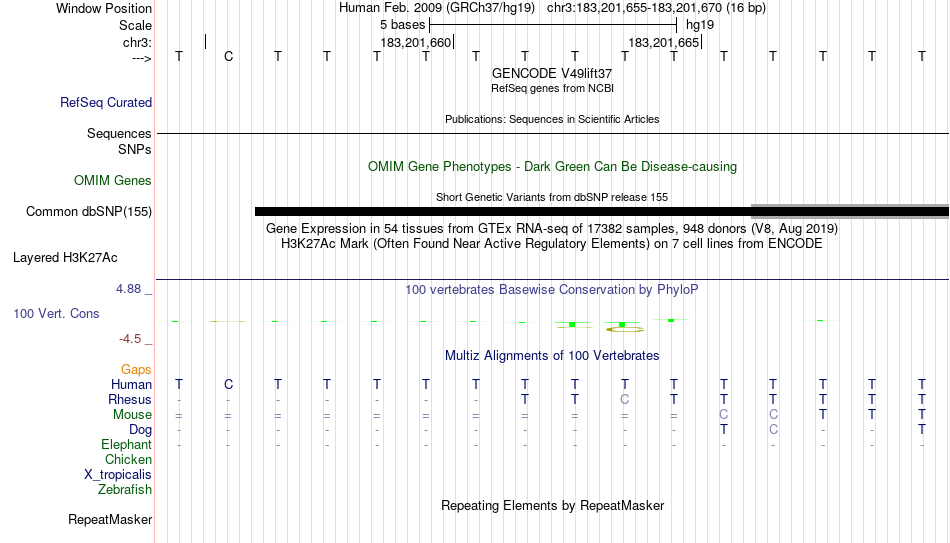Click the chr3:183,201,655-183,201,670 (16 bp) position text
950x543 pixels.
point(656,8)
